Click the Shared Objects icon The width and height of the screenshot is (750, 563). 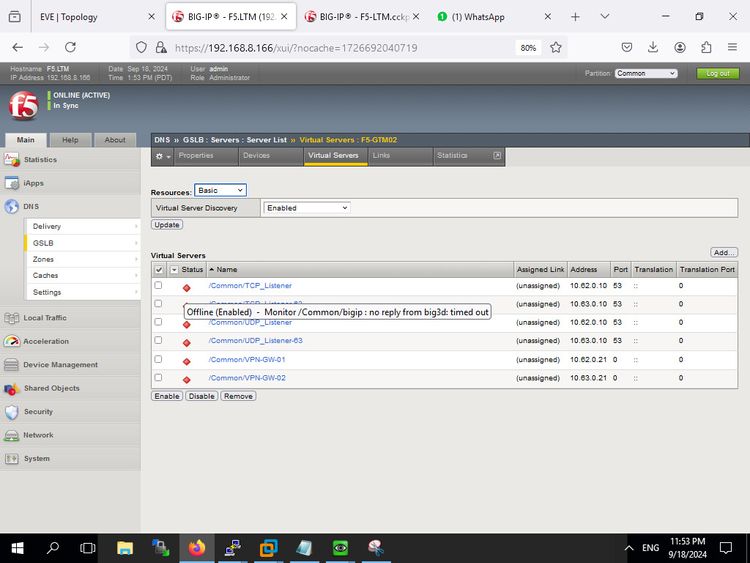pos(12,388)
